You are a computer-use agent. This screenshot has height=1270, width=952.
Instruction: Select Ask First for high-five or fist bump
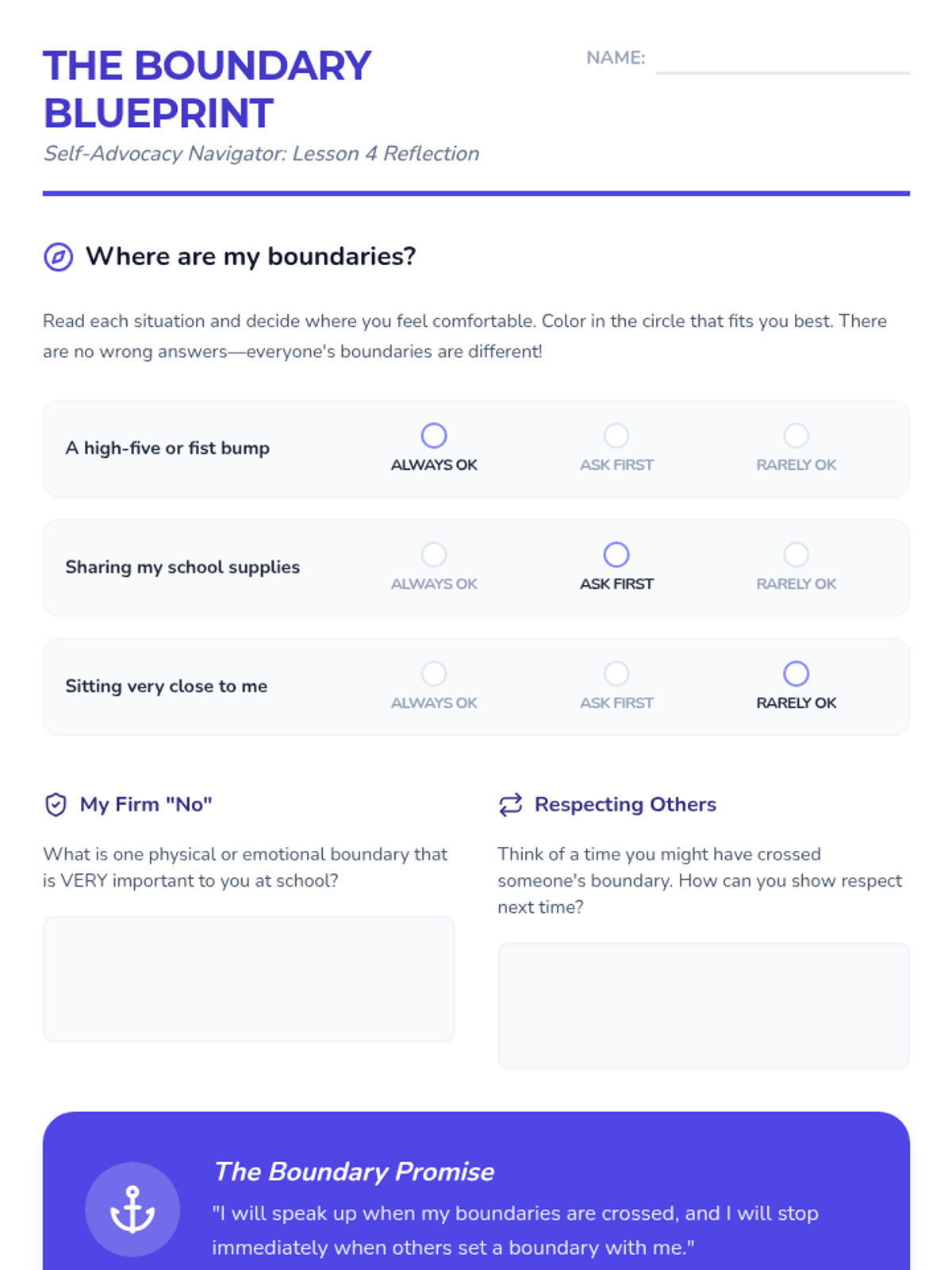coord(616,436)
